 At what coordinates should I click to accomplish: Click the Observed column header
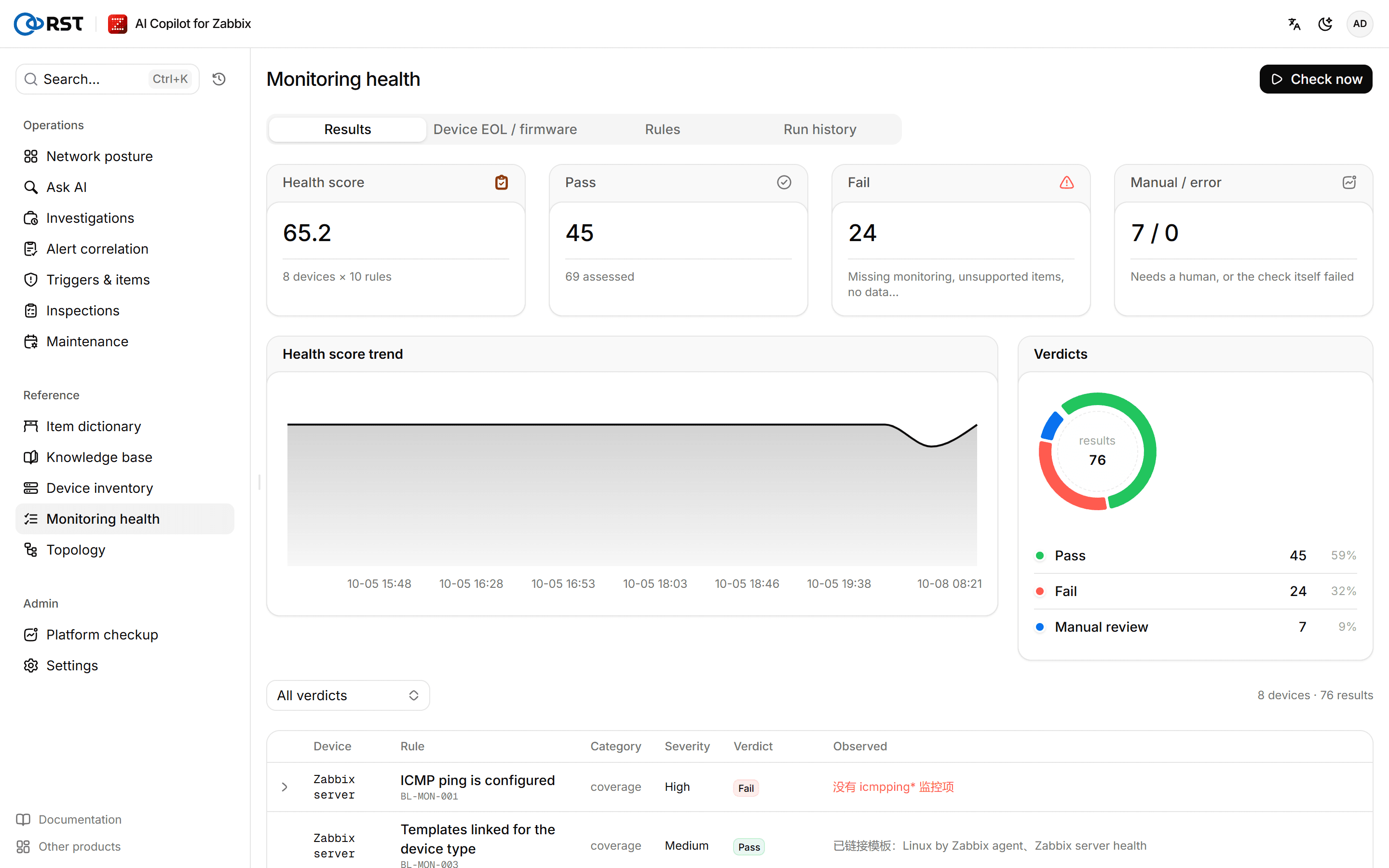click(860, 746)
